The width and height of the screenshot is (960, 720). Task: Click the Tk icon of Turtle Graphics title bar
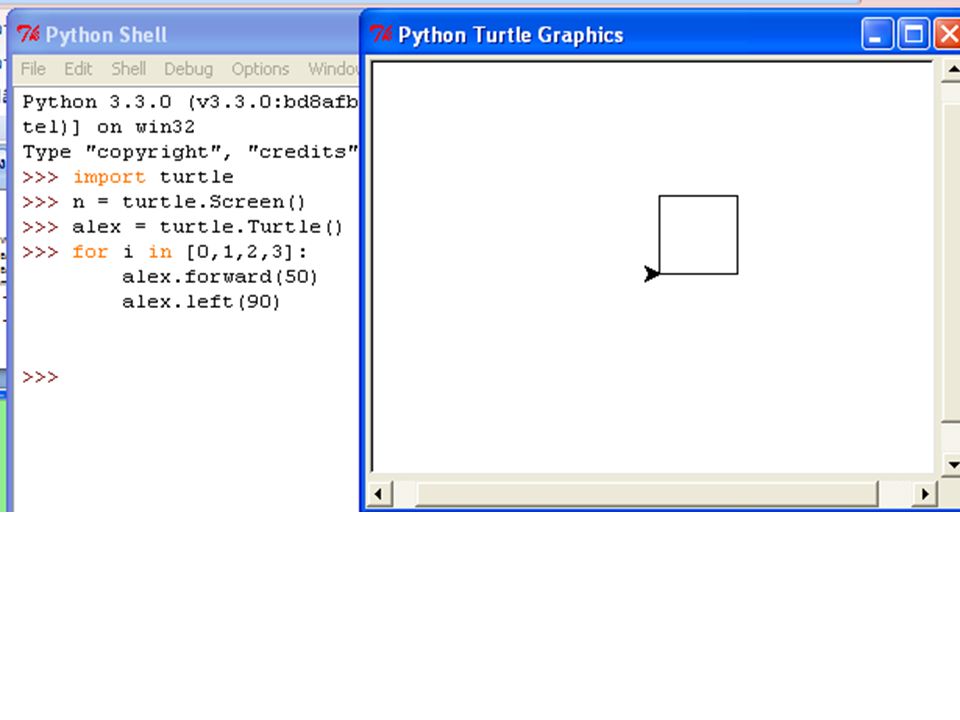pos(381,33)
